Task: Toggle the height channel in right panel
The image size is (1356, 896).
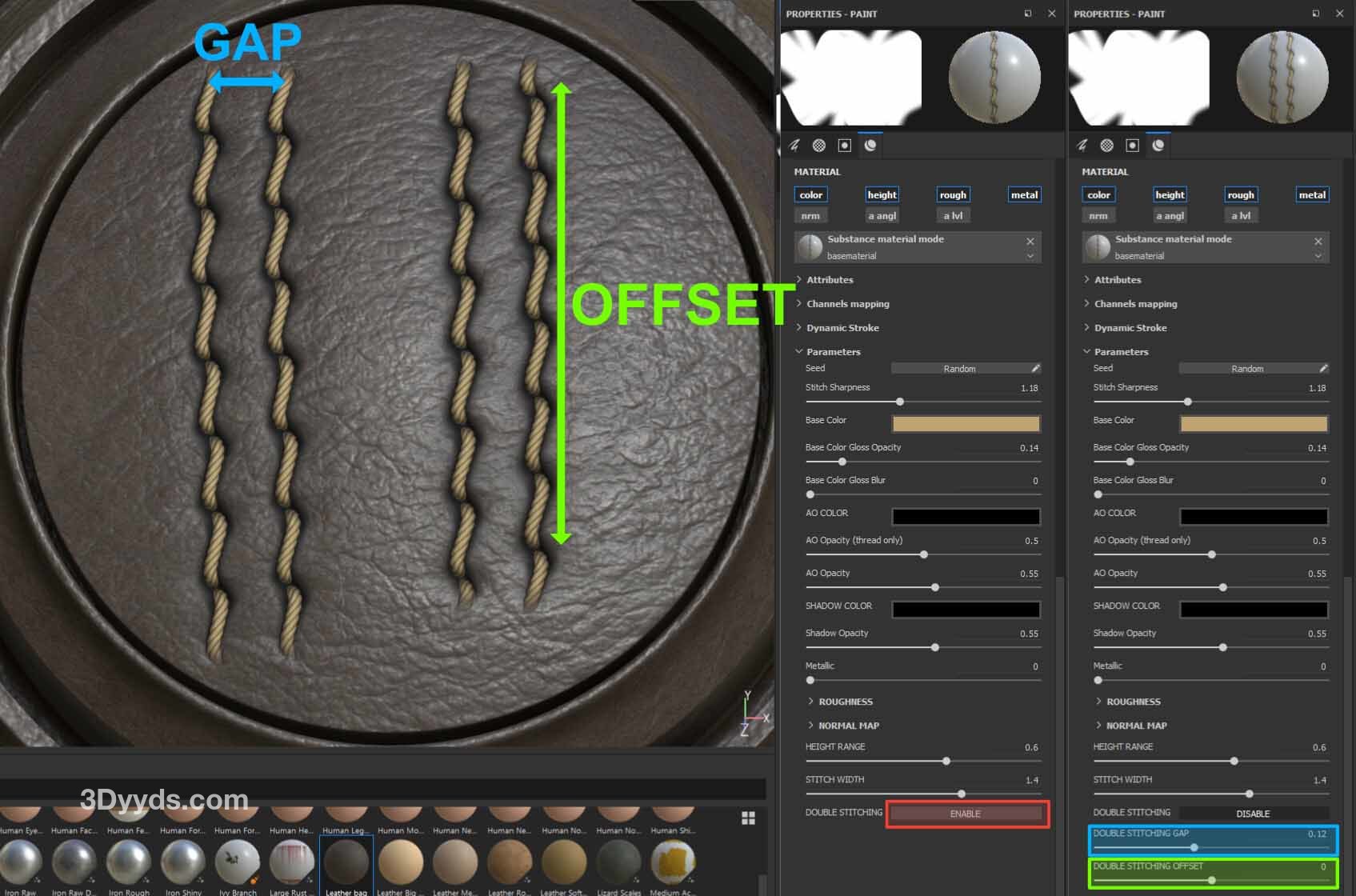Action: click(1170, 194)
